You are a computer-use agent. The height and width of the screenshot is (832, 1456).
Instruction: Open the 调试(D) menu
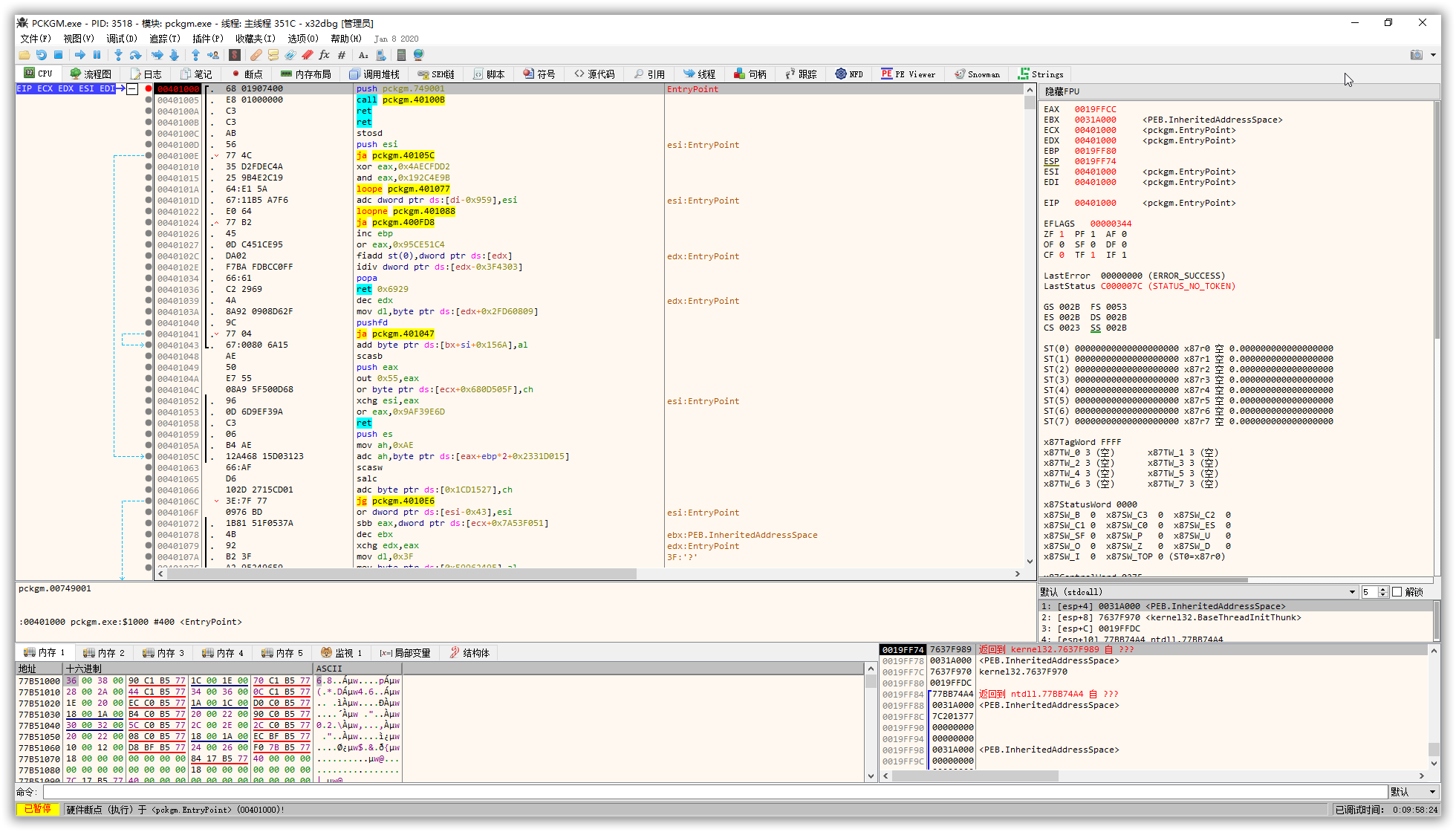[x=122, y=39]
